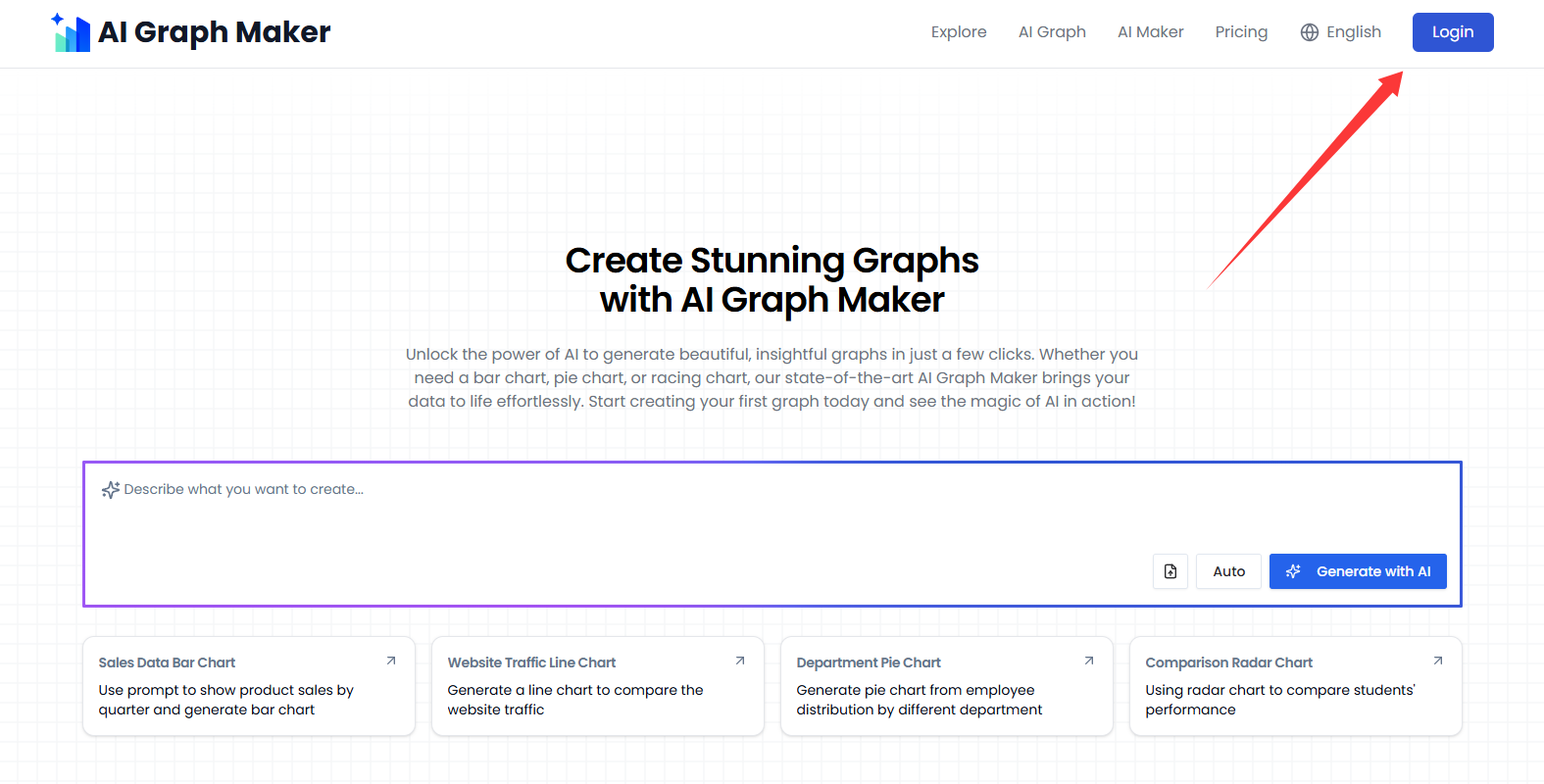This screenshot has width=1544, height=784.
Task: Click the AI Graph Maker title text
Action: tap(215, 32)
